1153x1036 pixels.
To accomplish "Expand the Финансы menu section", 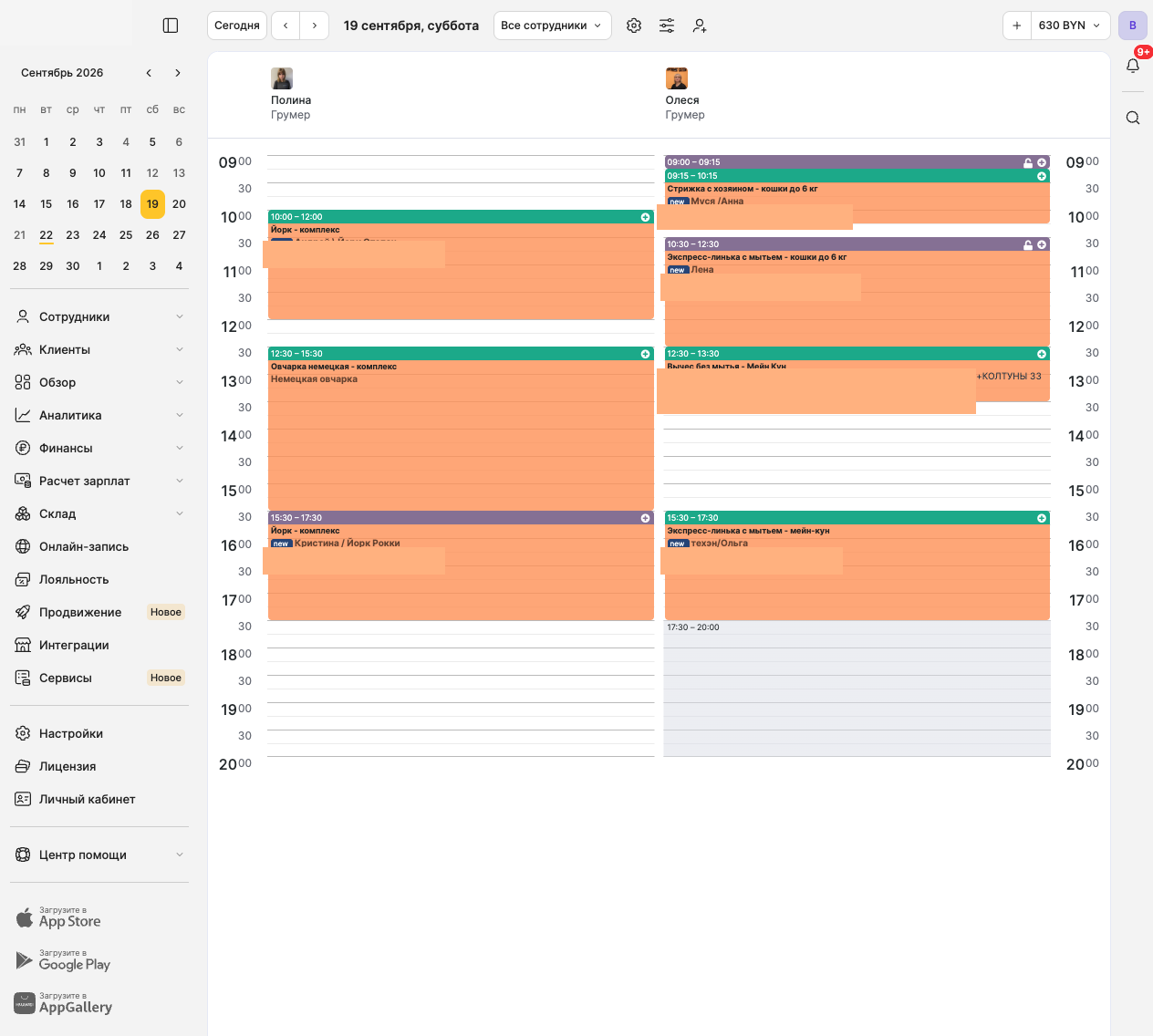I will coord(100,448).
